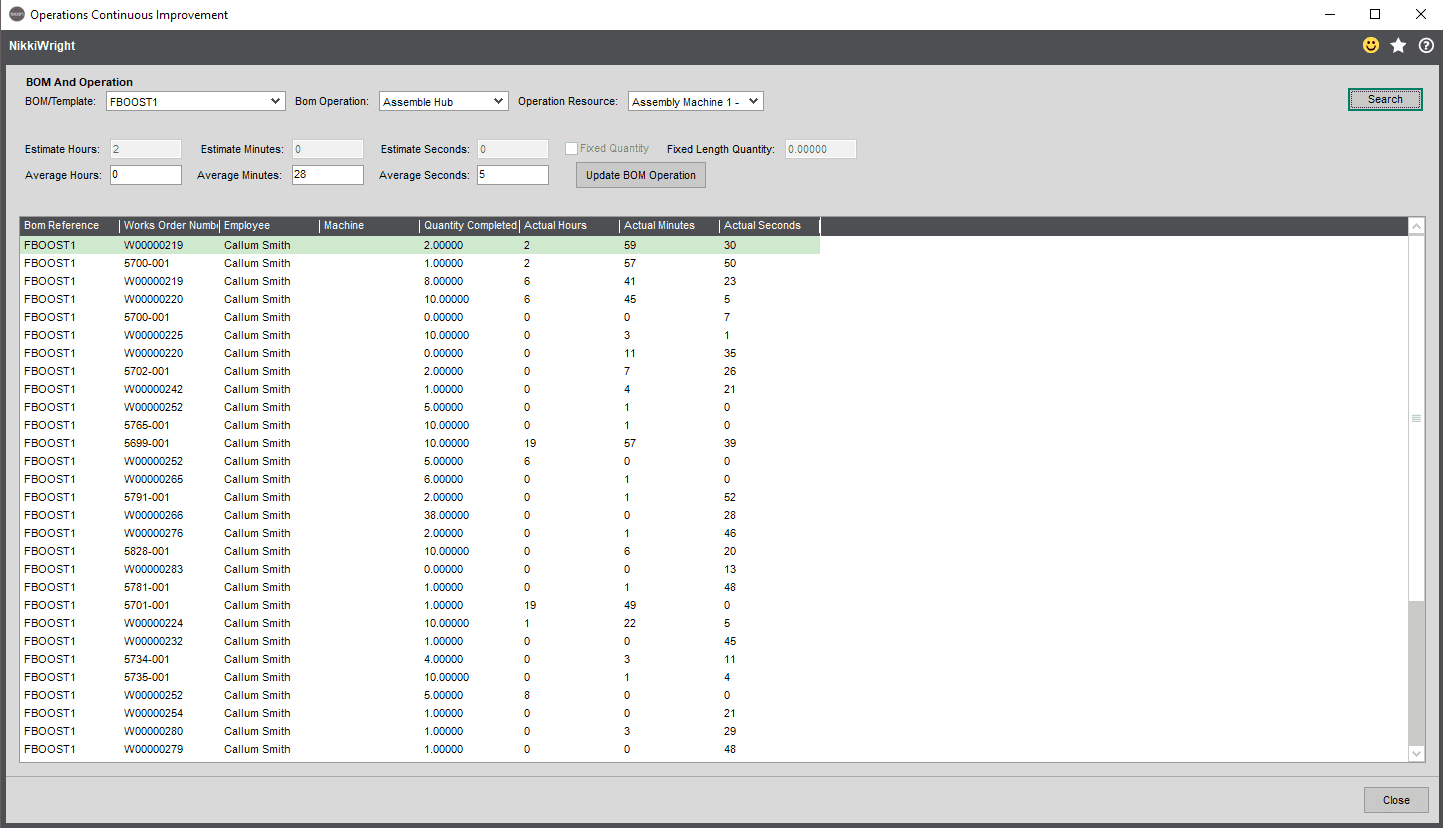This screenshot has height=828, width=1443.
Task: Click the Average Minutes input field
Action: click(x=327, y=175)
